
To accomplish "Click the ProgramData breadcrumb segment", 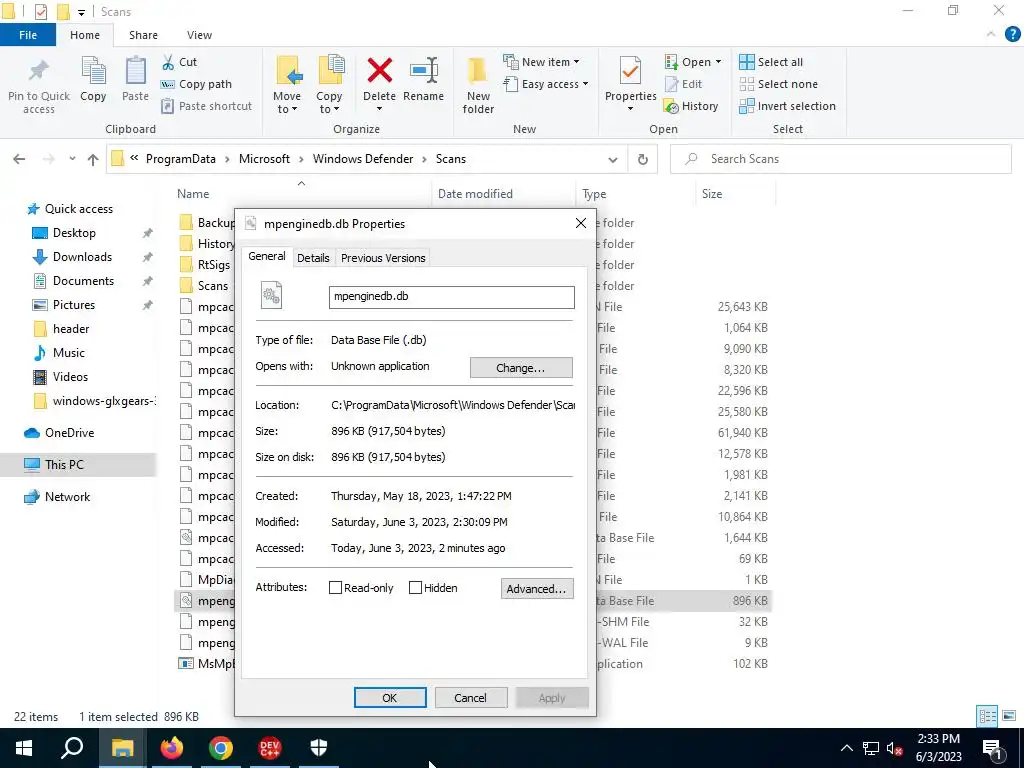I will [x=181, y=159].
